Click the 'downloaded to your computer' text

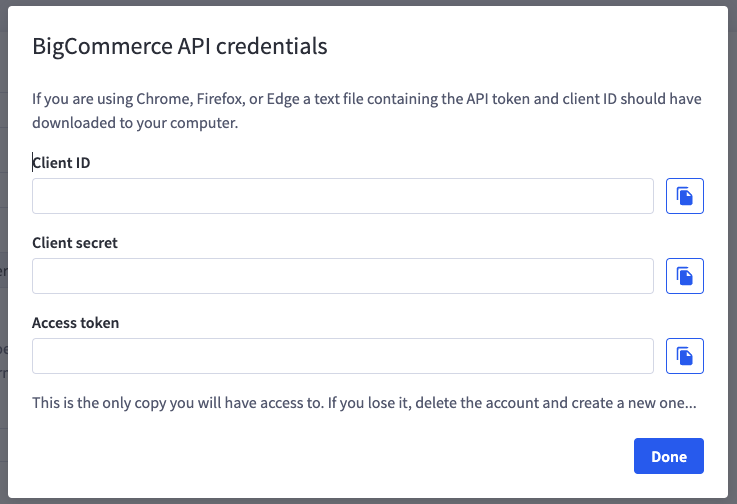pyautogui.click(x=135, y=123)
